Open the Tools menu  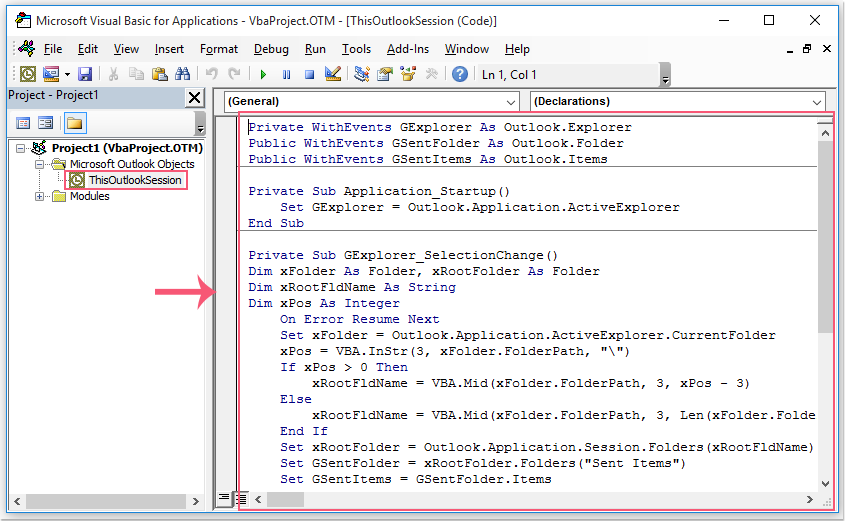coord(356,48)
